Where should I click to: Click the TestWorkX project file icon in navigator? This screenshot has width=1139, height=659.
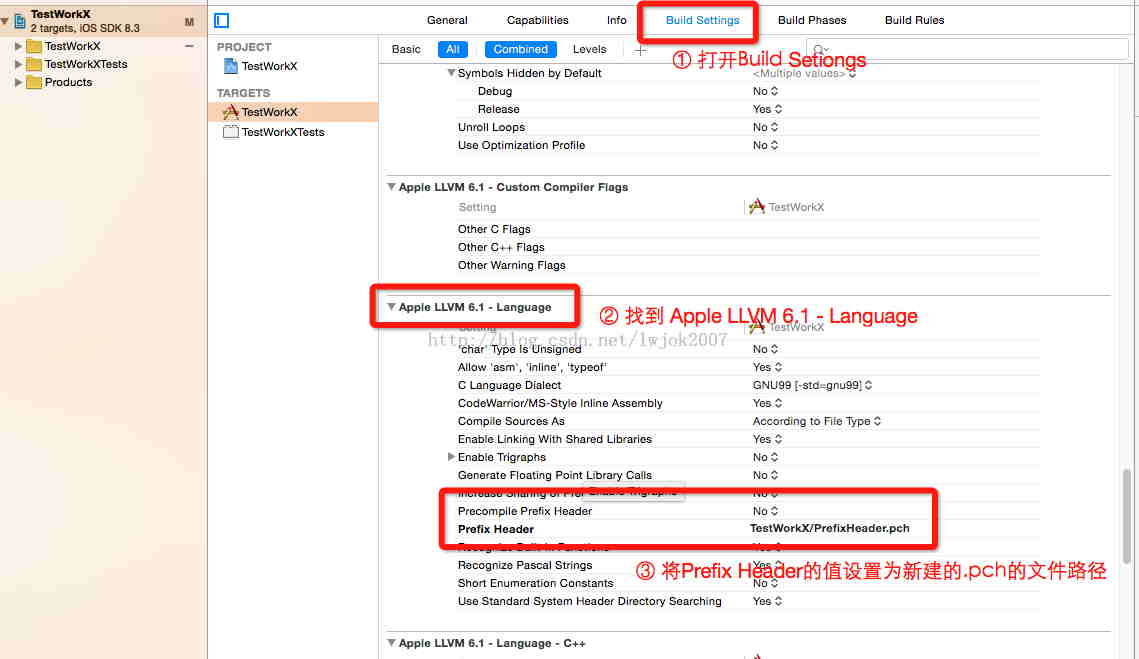[x=20, y=21]
